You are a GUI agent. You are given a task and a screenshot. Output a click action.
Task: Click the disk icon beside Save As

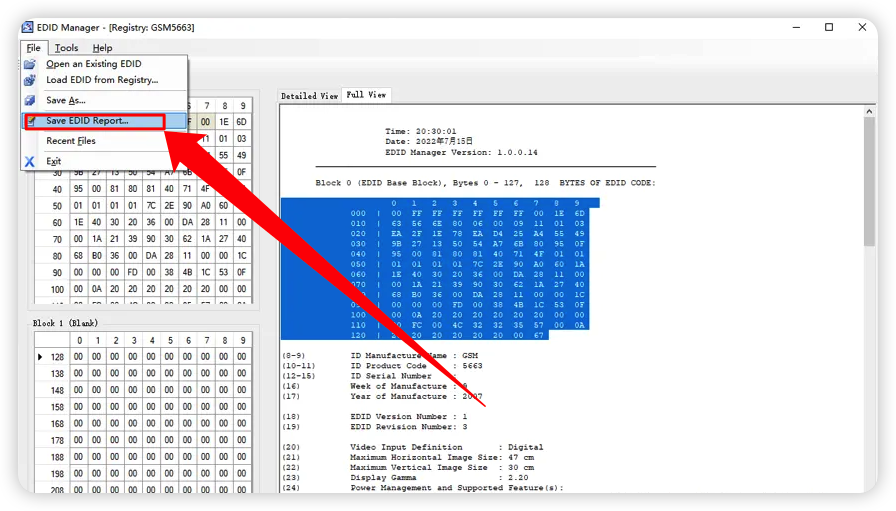click(x=30, y=101)
